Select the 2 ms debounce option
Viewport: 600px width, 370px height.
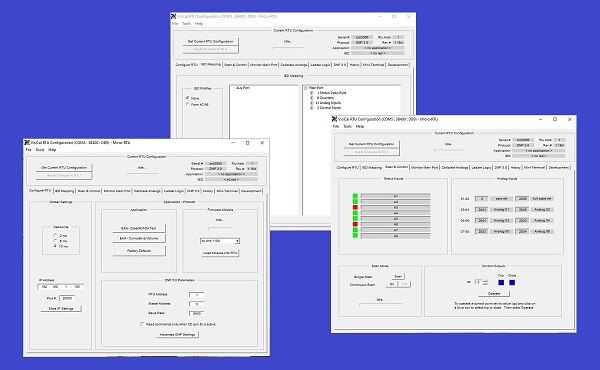[55, 236]
